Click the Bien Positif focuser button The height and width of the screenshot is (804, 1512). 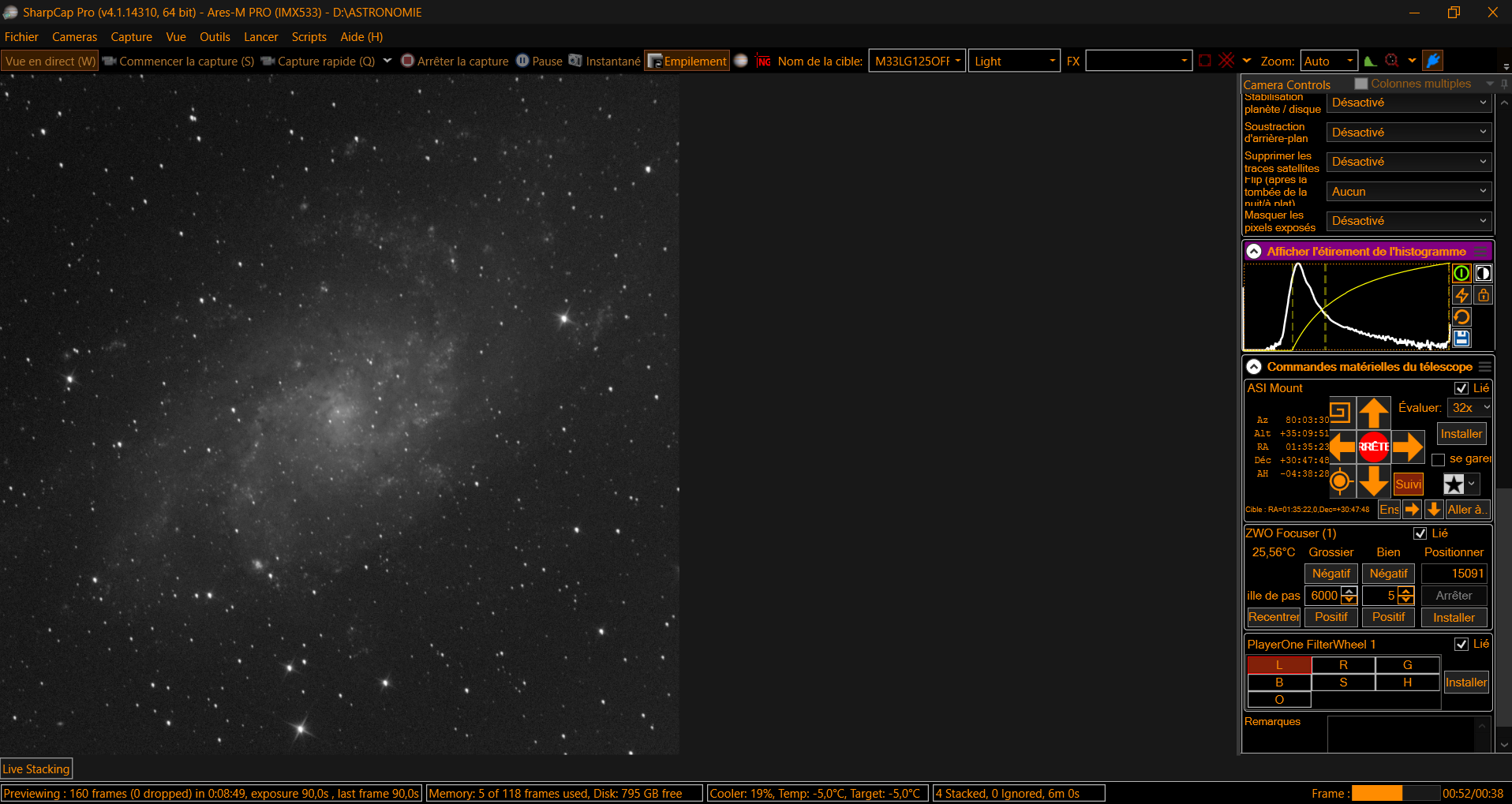(x=1388, y=617)
